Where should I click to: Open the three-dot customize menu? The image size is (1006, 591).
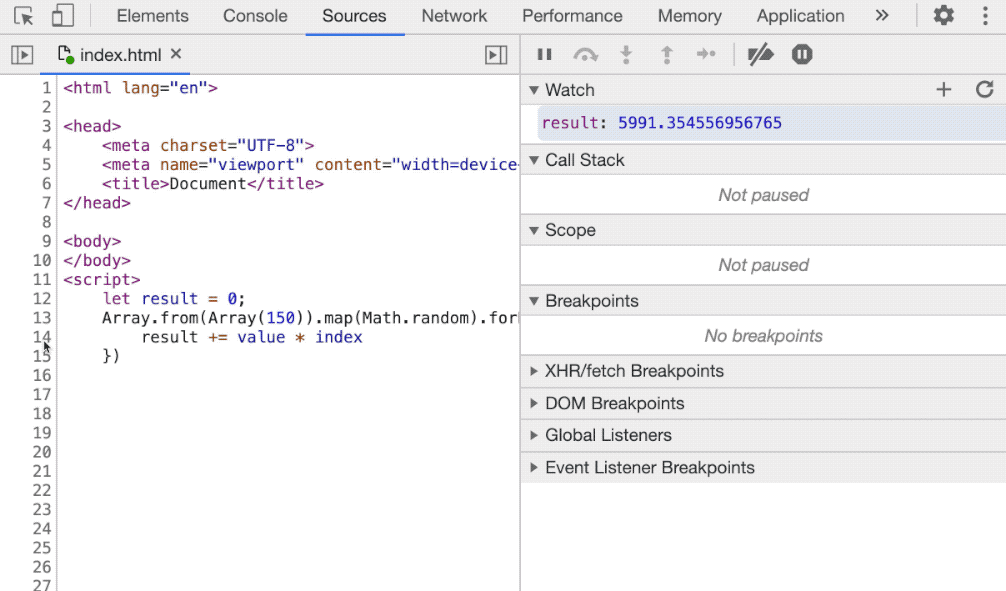point(985,16)
